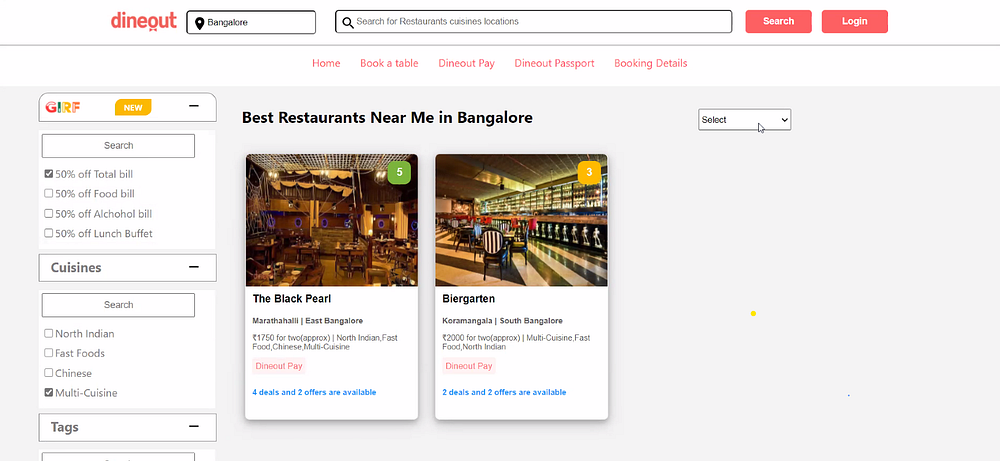The height and width of the screenshot is (461, 1000).
Task: Open Dineout Passport
Action: (x=554, y=63)
